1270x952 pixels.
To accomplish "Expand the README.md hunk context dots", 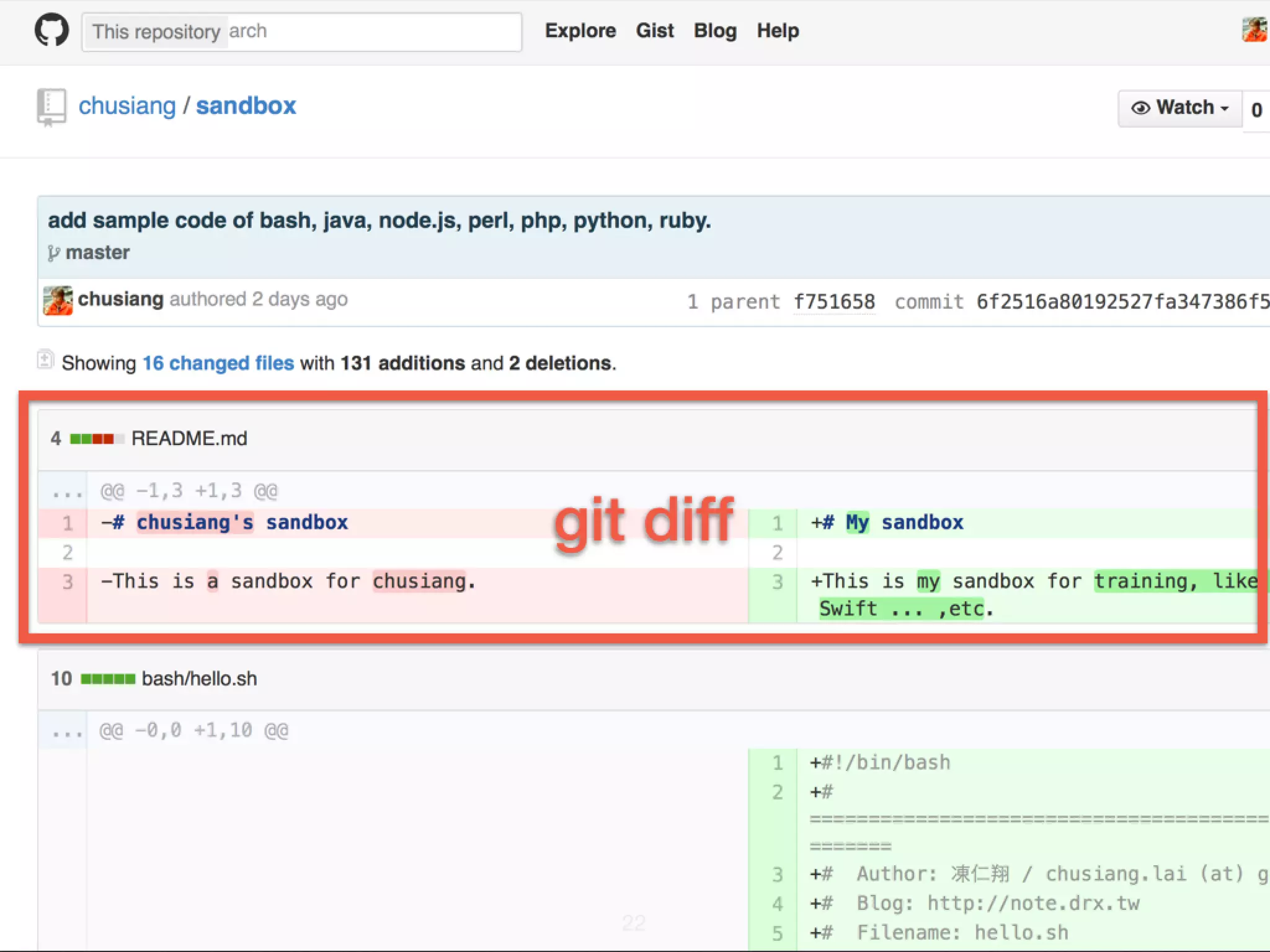I will tap(67, 492).
